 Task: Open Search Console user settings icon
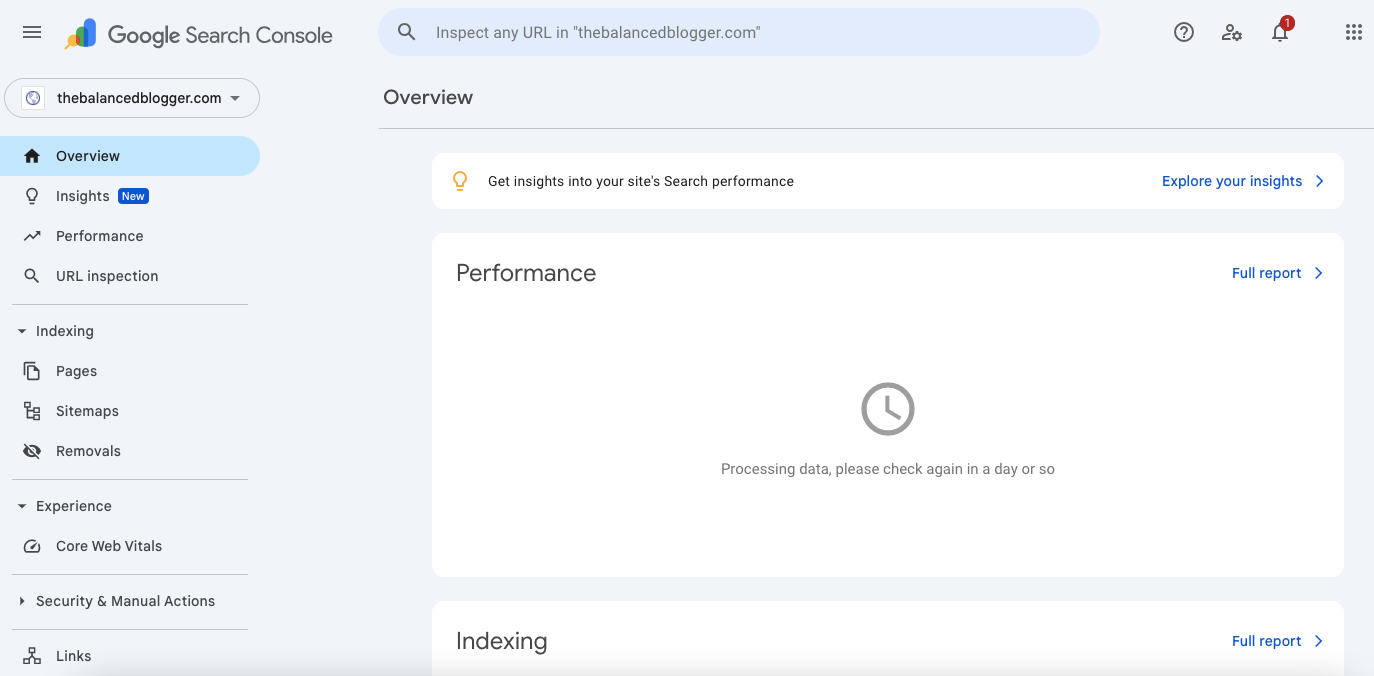[1232, 33]
